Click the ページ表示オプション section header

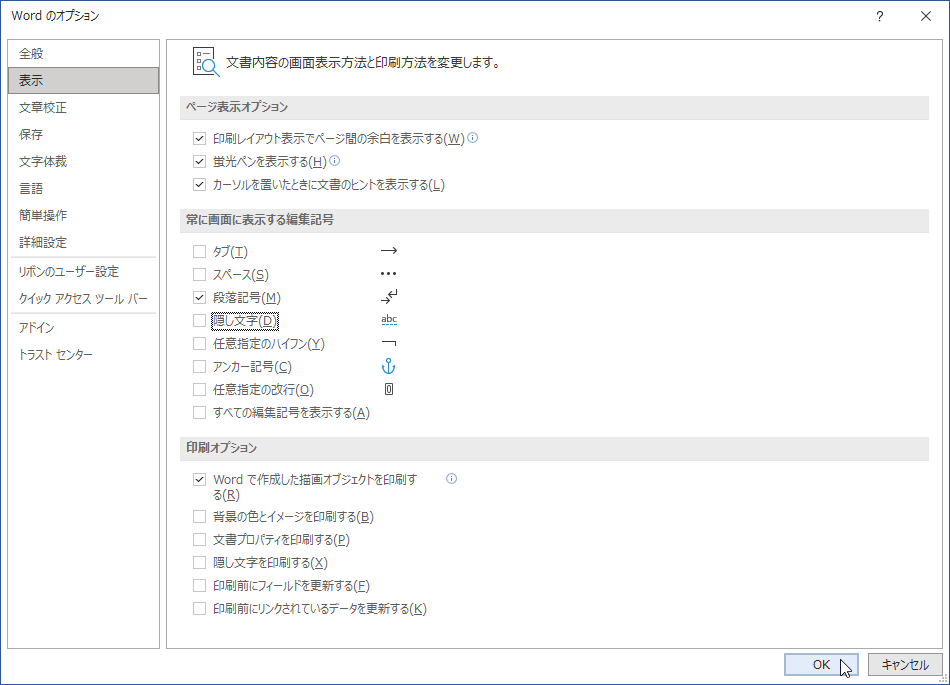pos(554,107)
